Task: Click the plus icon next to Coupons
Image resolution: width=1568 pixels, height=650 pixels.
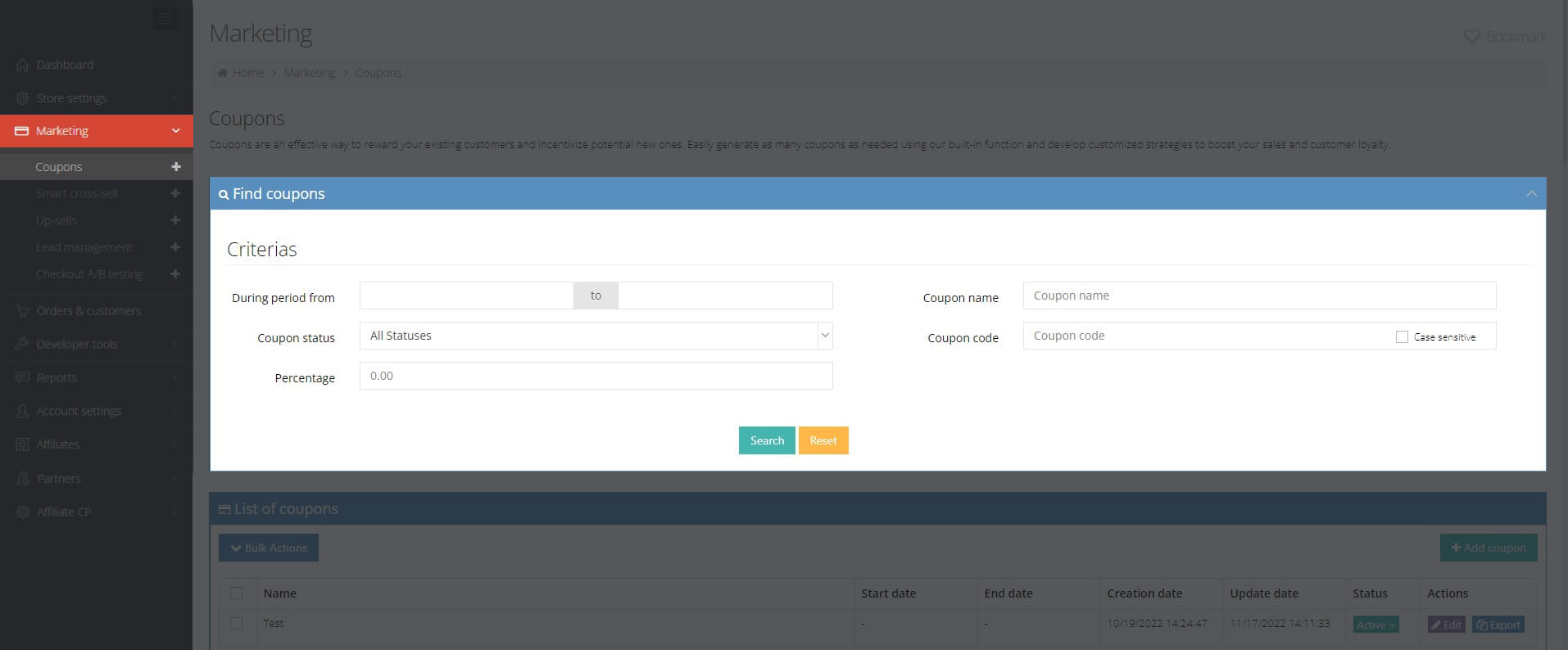Action: pyautogui.click(x=175, y=167)
